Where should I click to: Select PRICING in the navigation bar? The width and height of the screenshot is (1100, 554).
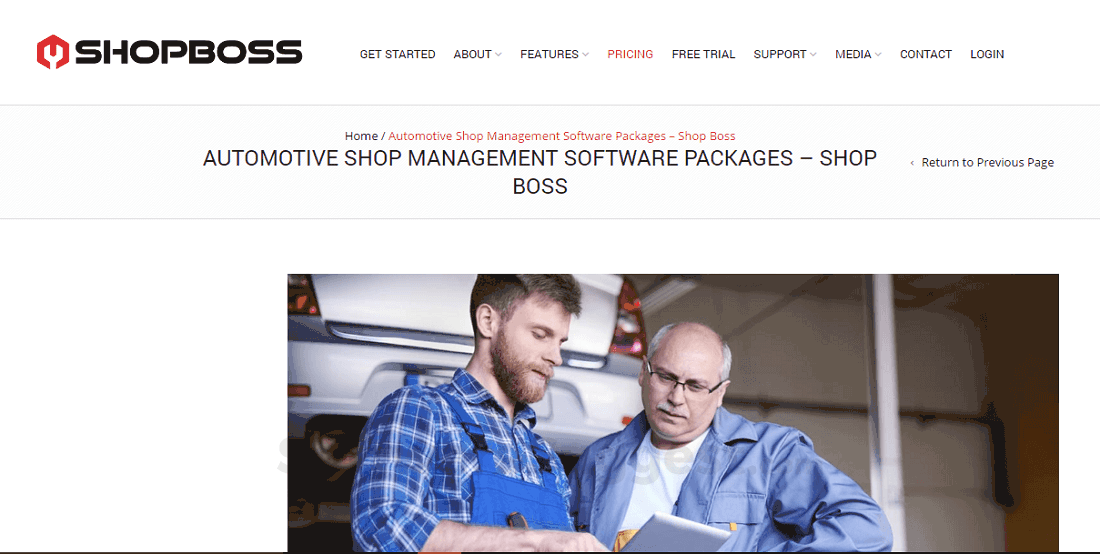[x=630, y=54]
